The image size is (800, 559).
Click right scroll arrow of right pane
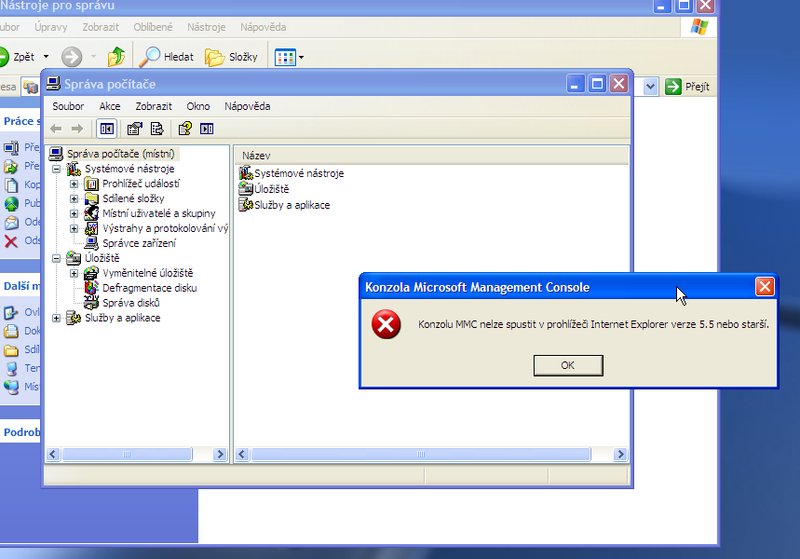[x=620, y=454]
